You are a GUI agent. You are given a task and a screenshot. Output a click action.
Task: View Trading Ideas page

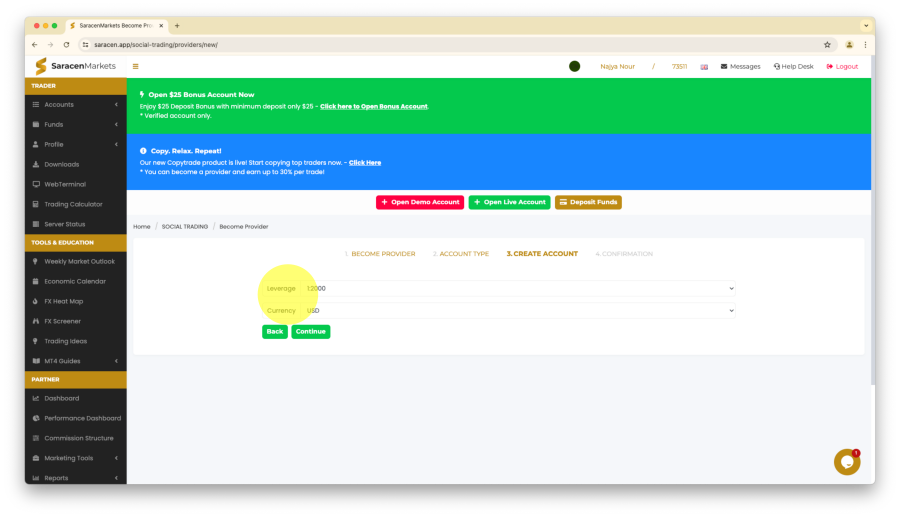pos(75,341)
